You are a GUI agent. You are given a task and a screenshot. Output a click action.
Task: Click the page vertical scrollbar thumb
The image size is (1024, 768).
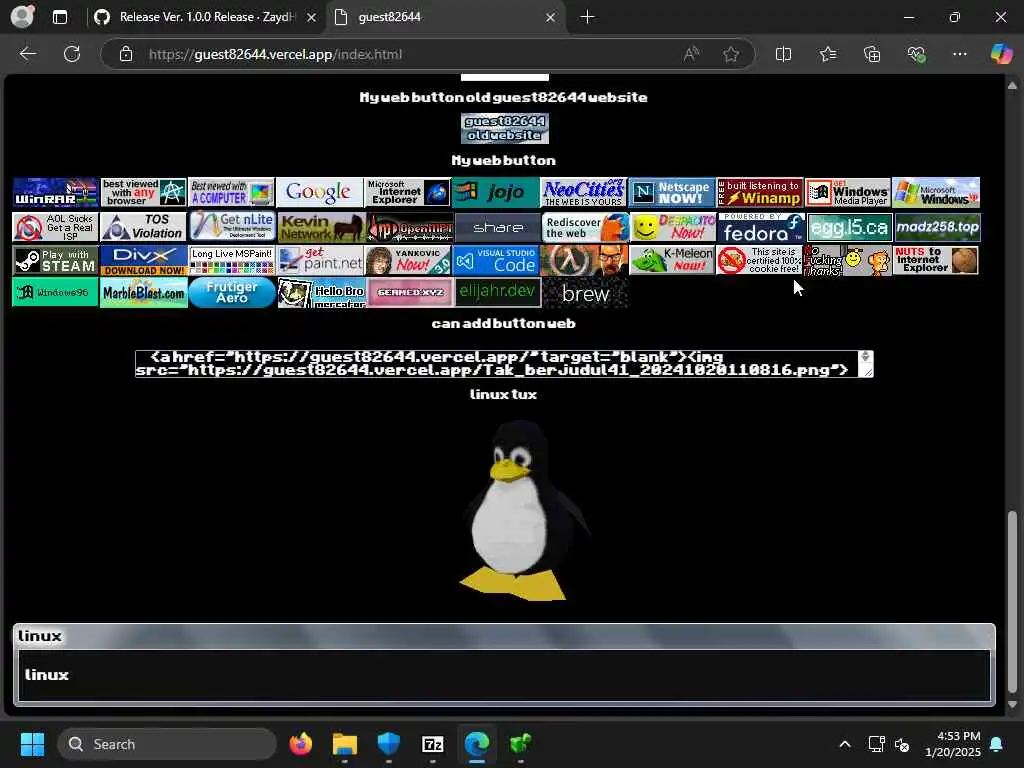(1012, 601)
